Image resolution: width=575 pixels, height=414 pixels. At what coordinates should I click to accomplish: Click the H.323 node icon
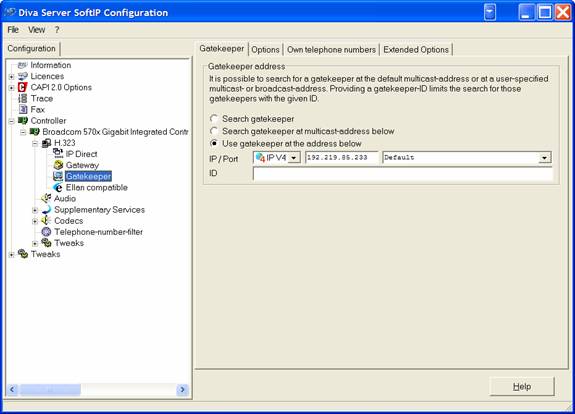46,143
